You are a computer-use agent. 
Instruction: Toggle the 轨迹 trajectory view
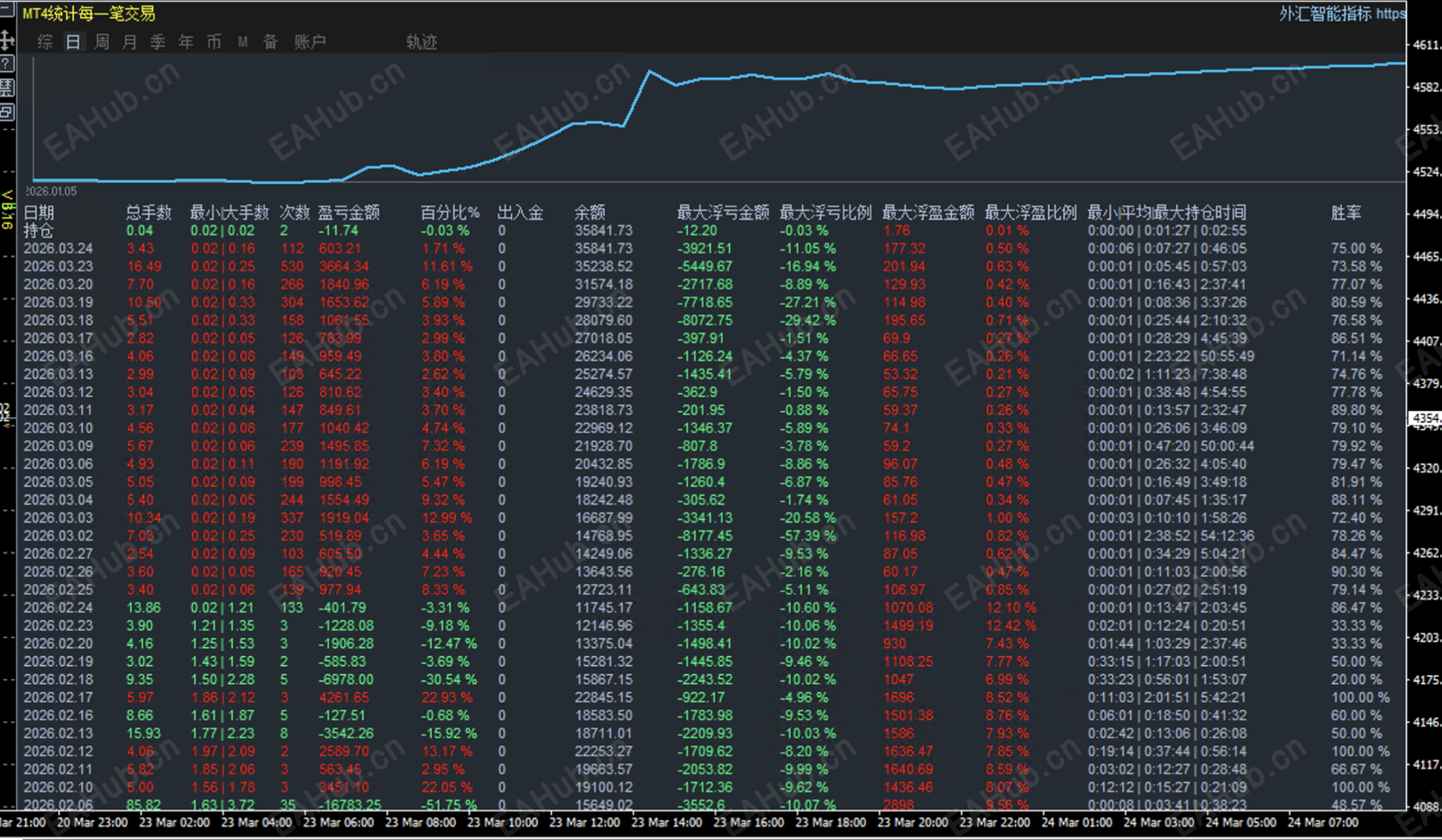point(422,41)
